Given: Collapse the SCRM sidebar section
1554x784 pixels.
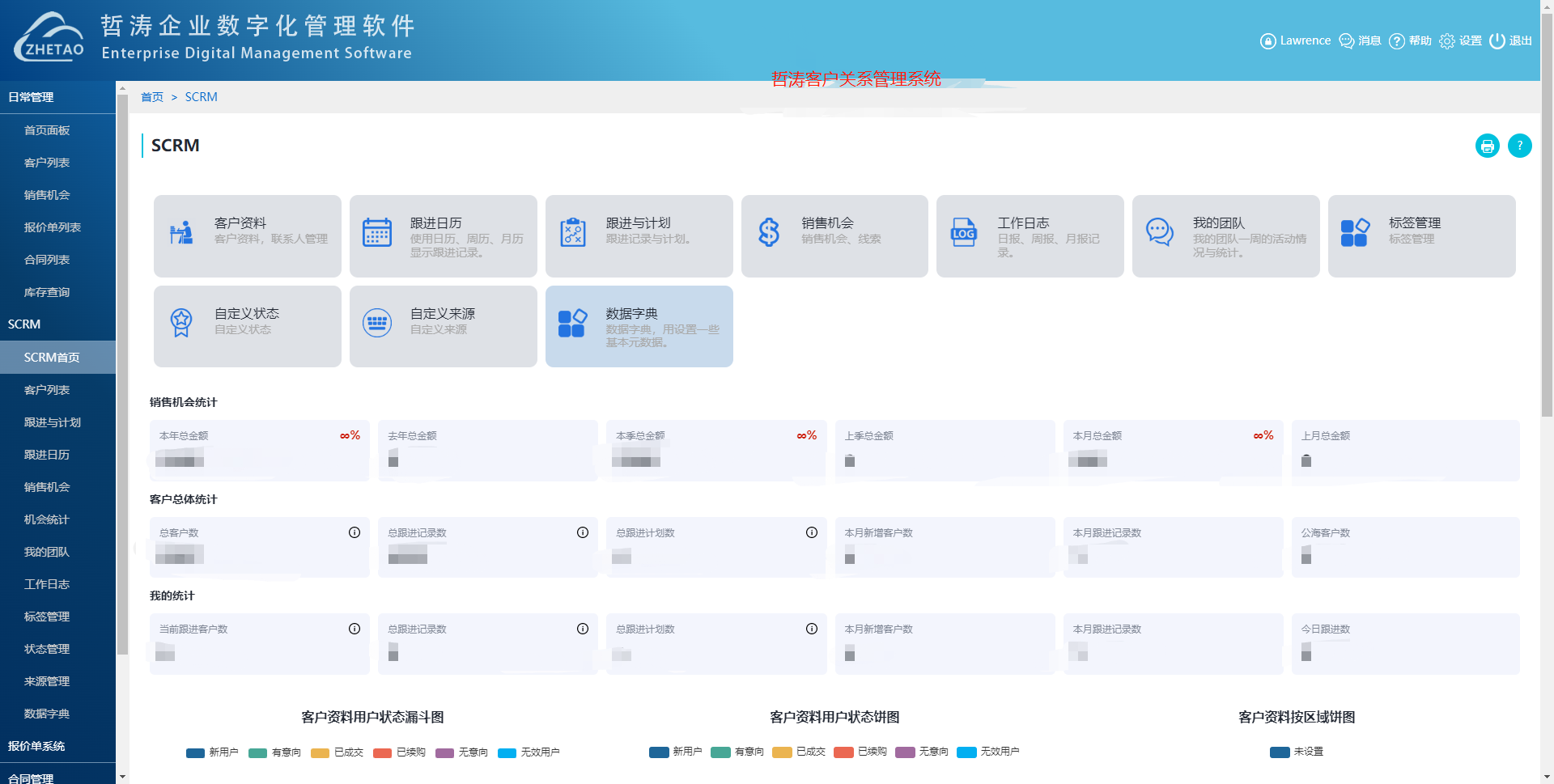Looking at the screenshot, I should pyautogui.click(x=58, y=324).
